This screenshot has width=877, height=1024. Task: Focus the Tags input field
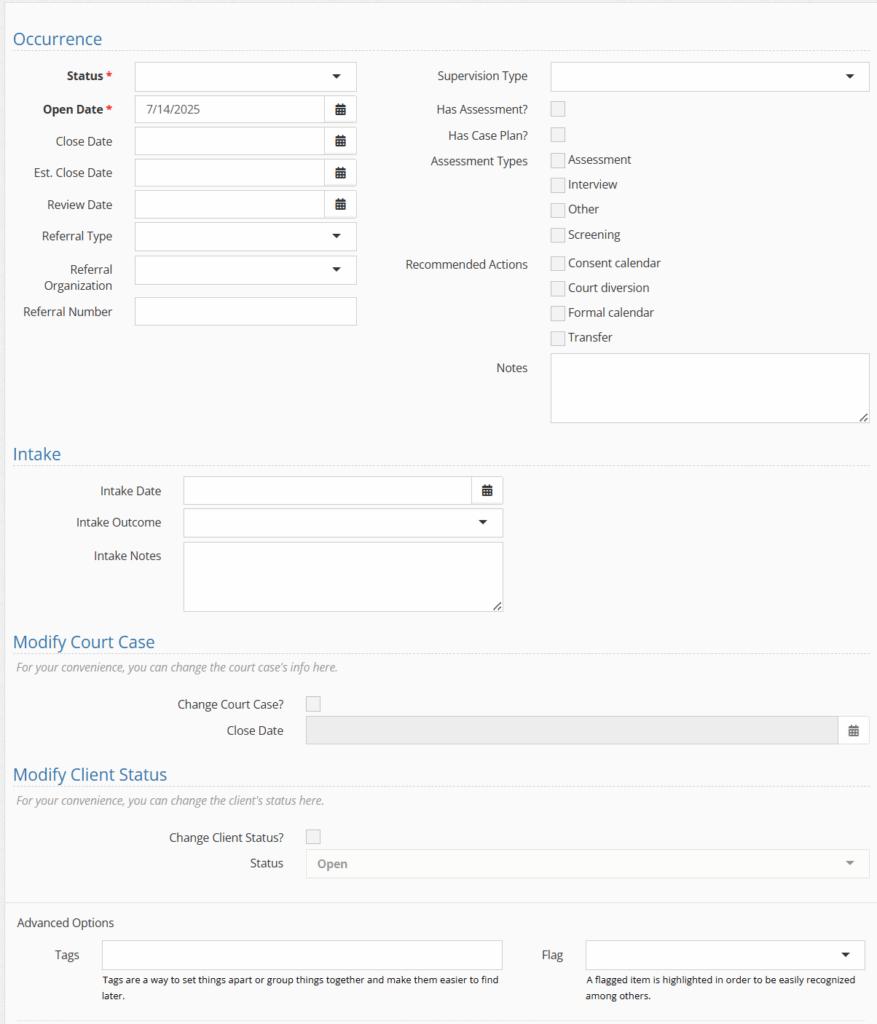pos(302,955)
